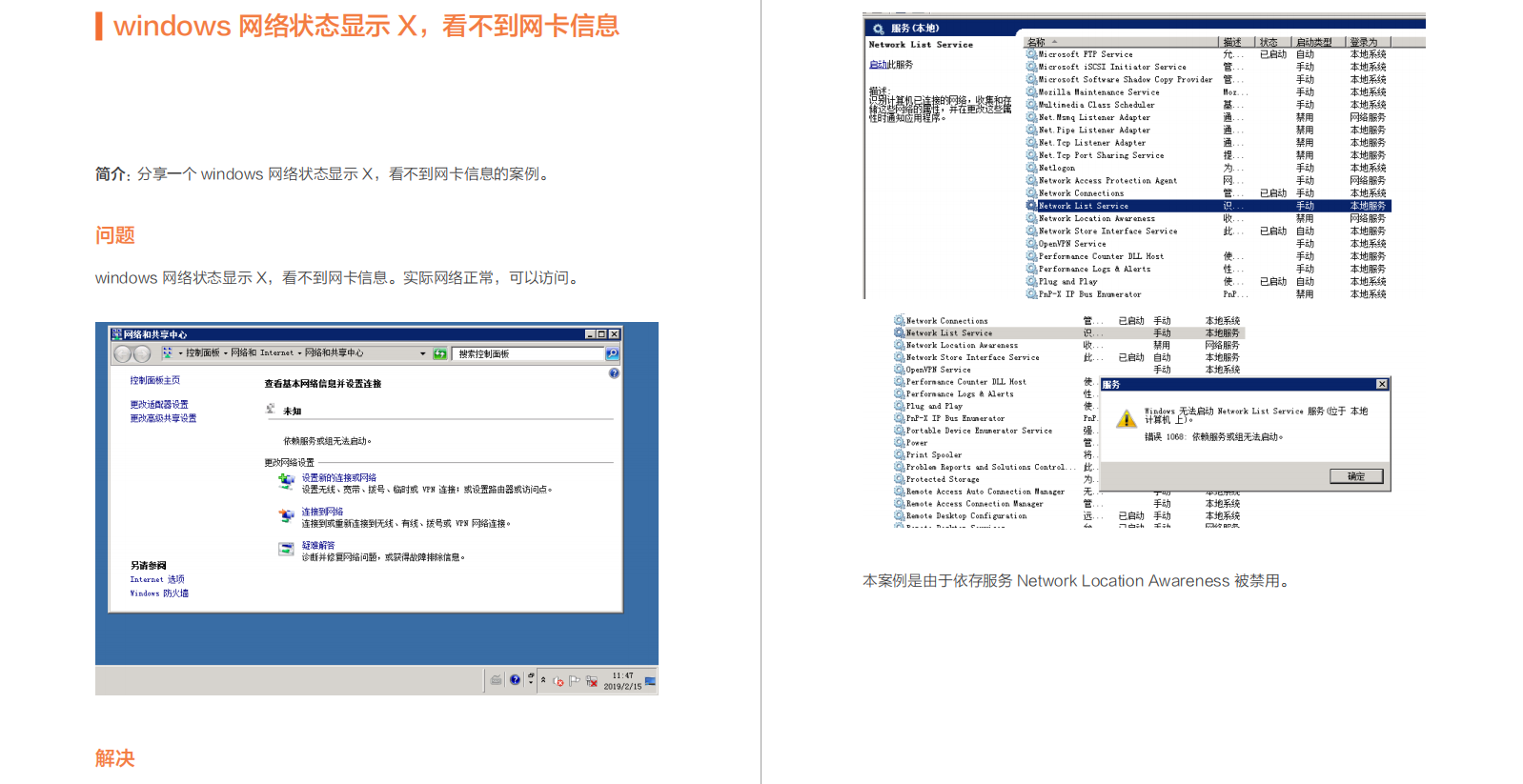Click the taskbar clock showing 11:47
This screenshot has width=1523, height=784.
[x=622, y=681]
